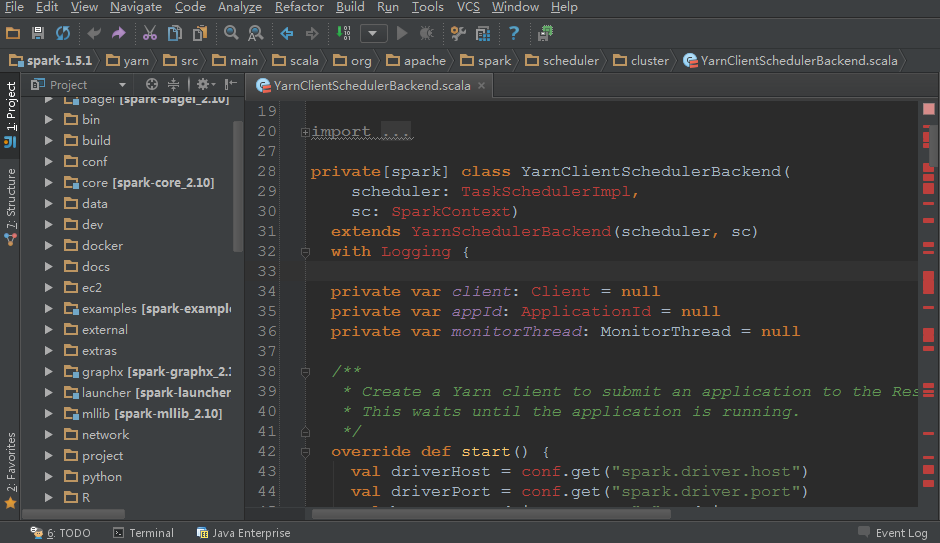Select the conf folder
940x543 pixels.
94,161
